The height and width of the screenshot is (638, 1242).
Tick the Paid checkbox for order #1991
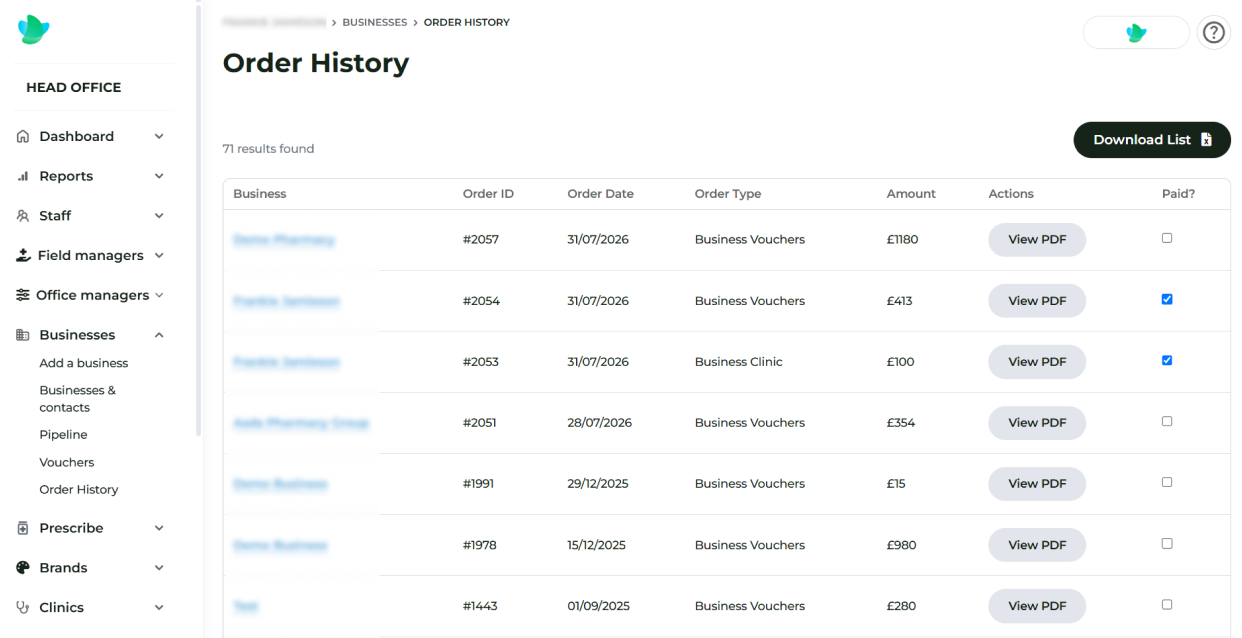click(x=1167, y=482)
